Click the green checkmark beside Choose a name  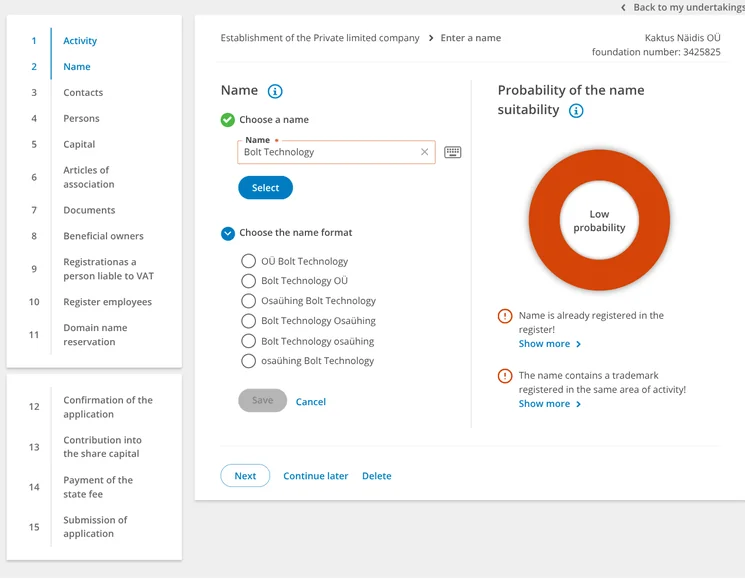tap(228, 120)
